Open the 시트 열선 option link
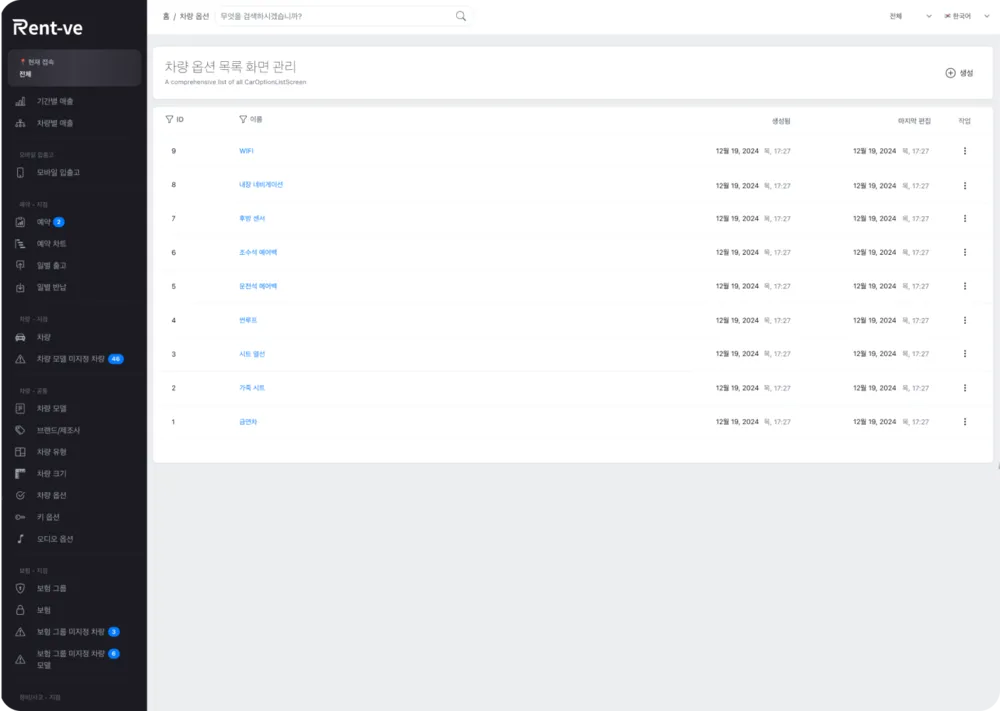Viewport: 1000px width, 711px height. point(252,354)
